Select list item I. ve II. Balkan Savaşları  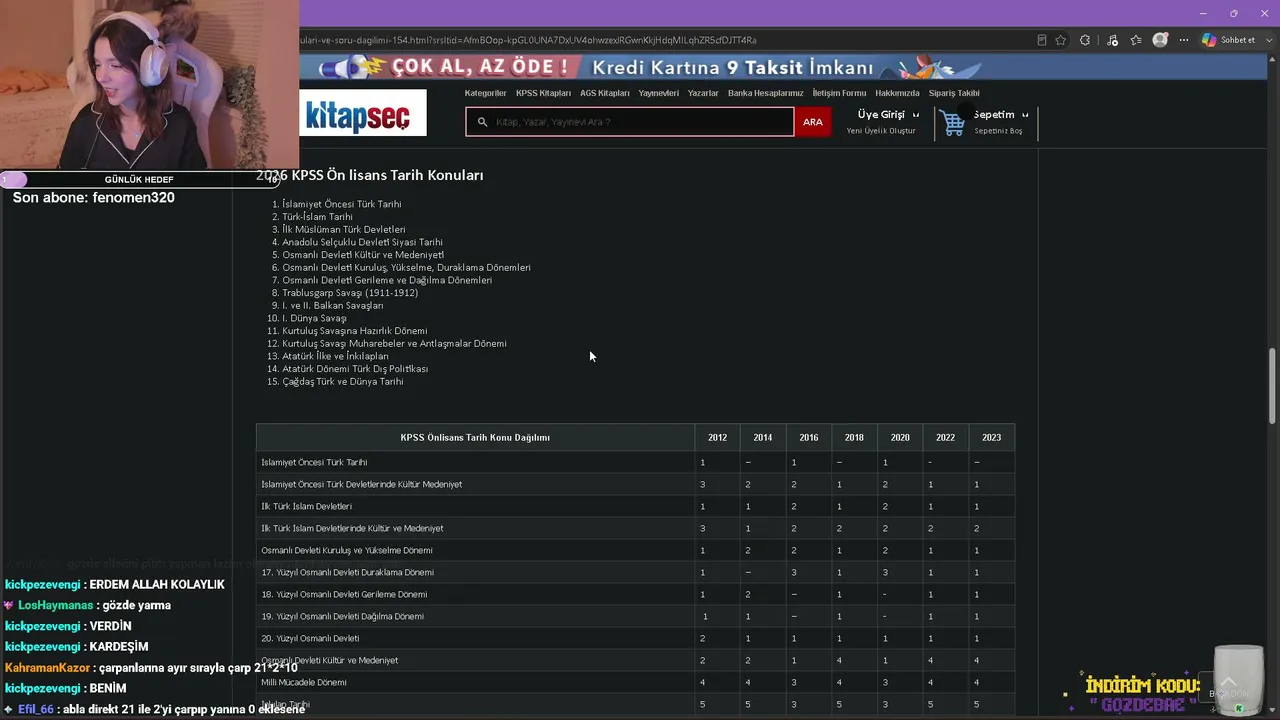coord(333,306)
